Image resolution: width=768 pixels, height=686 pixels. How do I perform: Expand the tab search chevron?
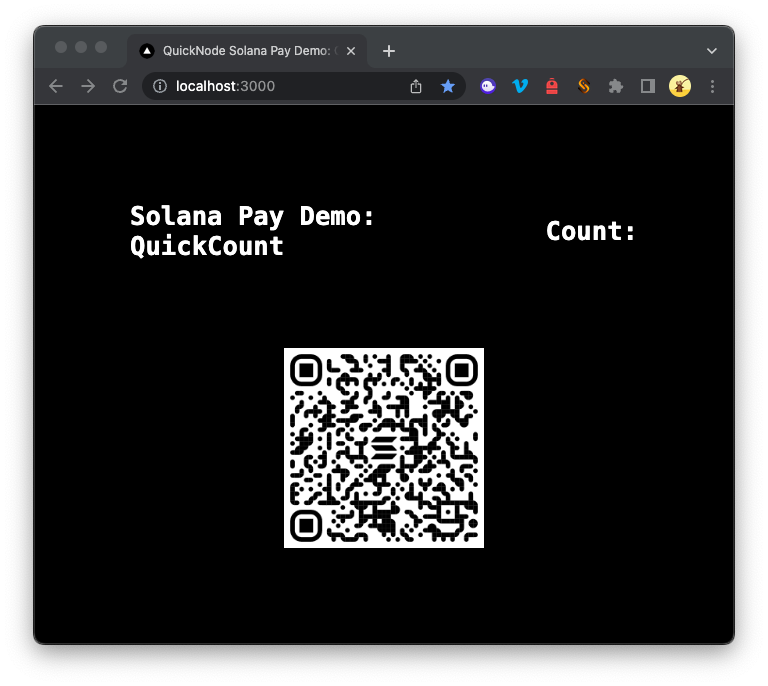[x=712, y=51]
